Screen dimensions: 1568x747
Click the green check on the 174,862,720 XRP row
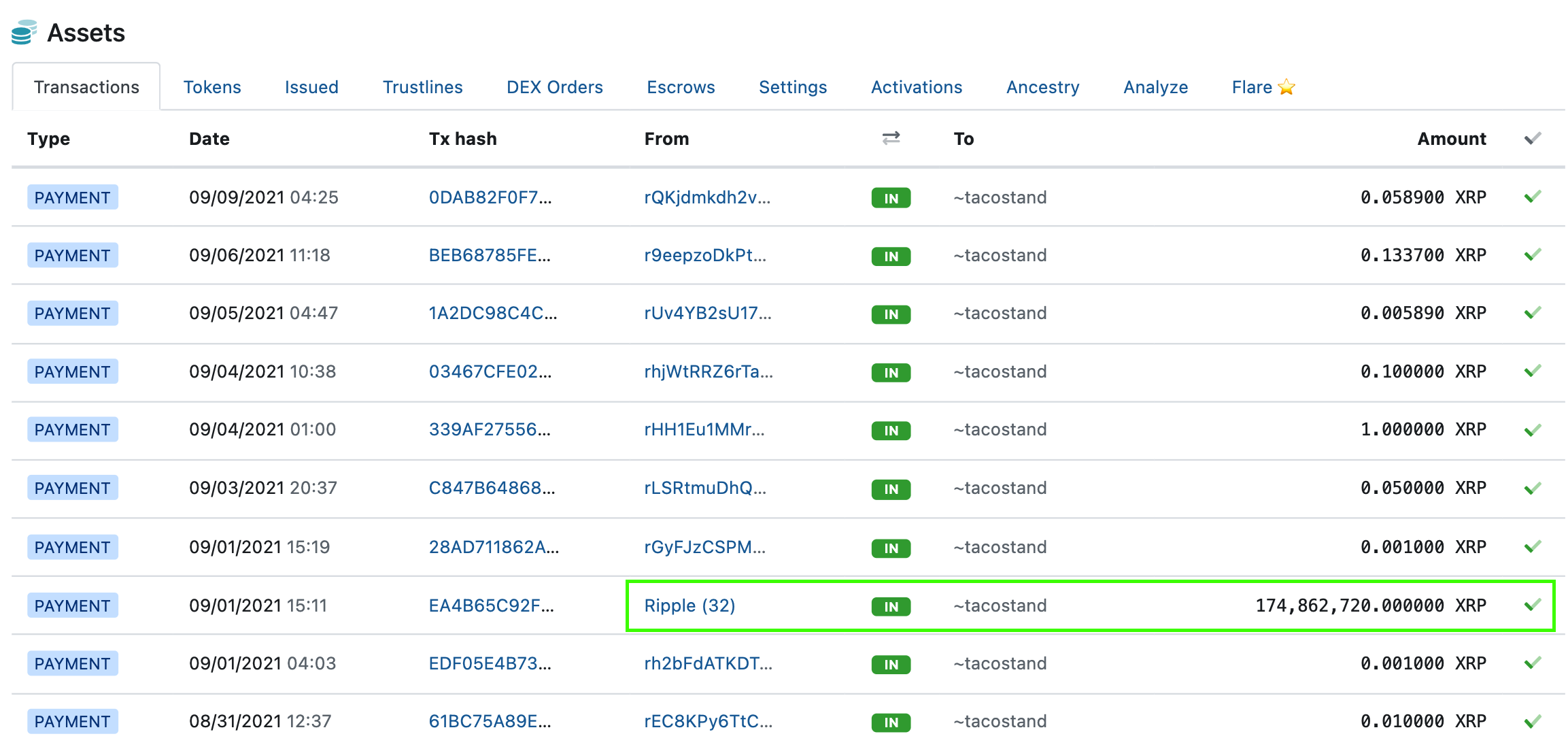click(1533, 605)
